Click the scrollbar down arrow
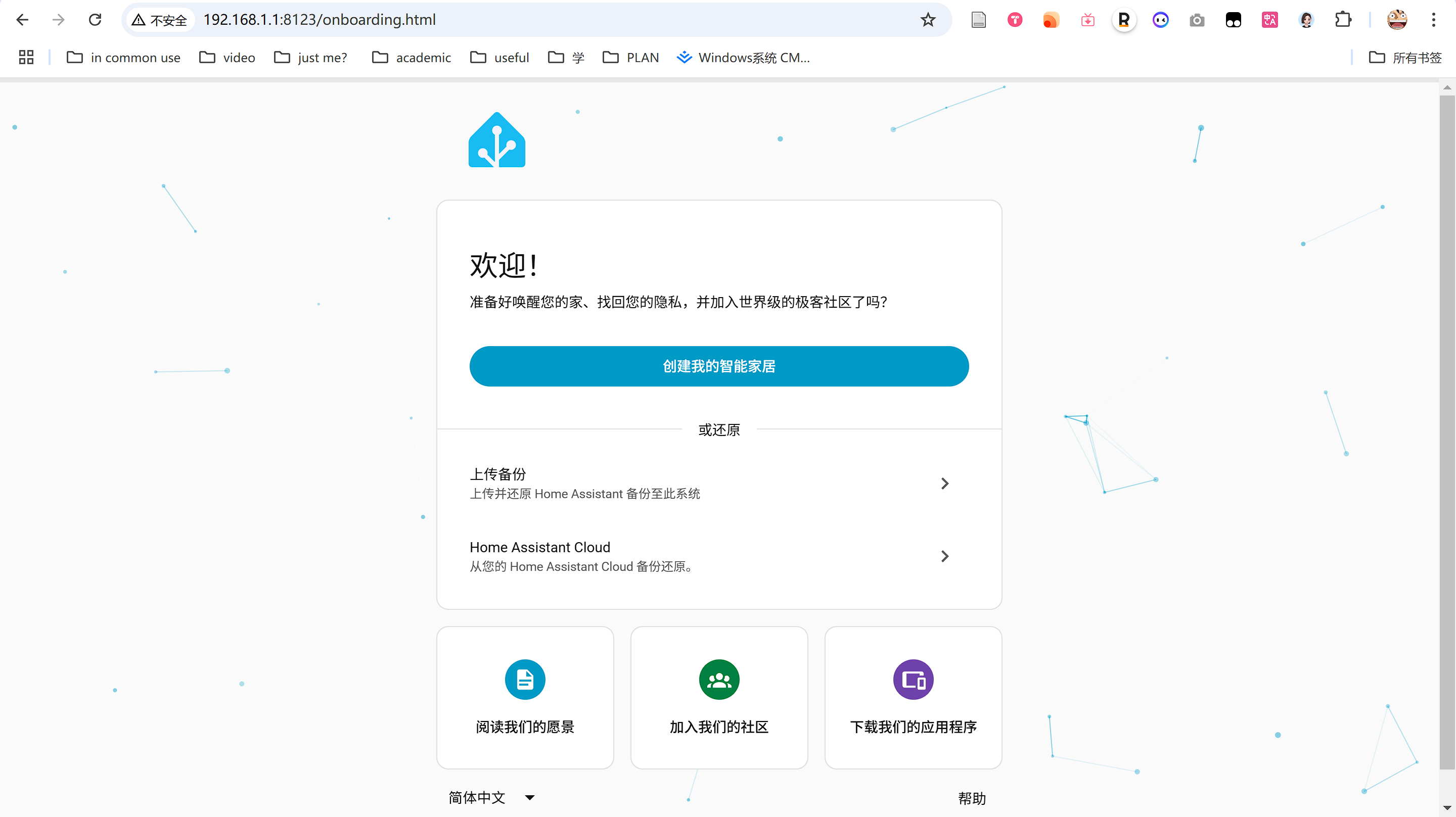This screenshot has width=1456, height=817. (1447, 808)
